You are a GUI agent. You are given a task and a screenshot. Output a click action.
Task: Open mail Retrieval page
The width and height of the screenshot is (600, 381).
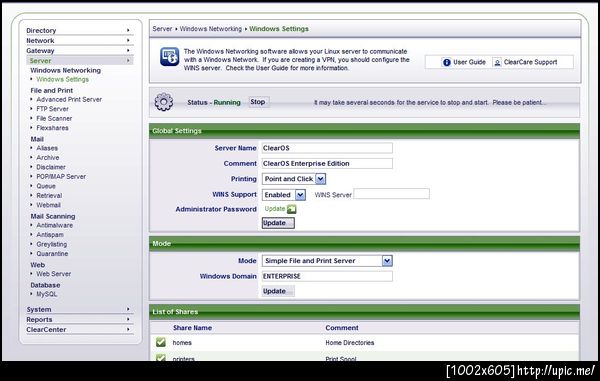[49, 195]
